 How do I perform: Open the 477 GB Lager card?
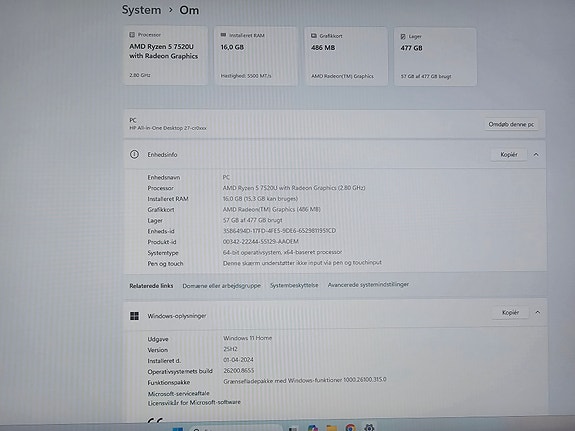(x=435, y=57)
